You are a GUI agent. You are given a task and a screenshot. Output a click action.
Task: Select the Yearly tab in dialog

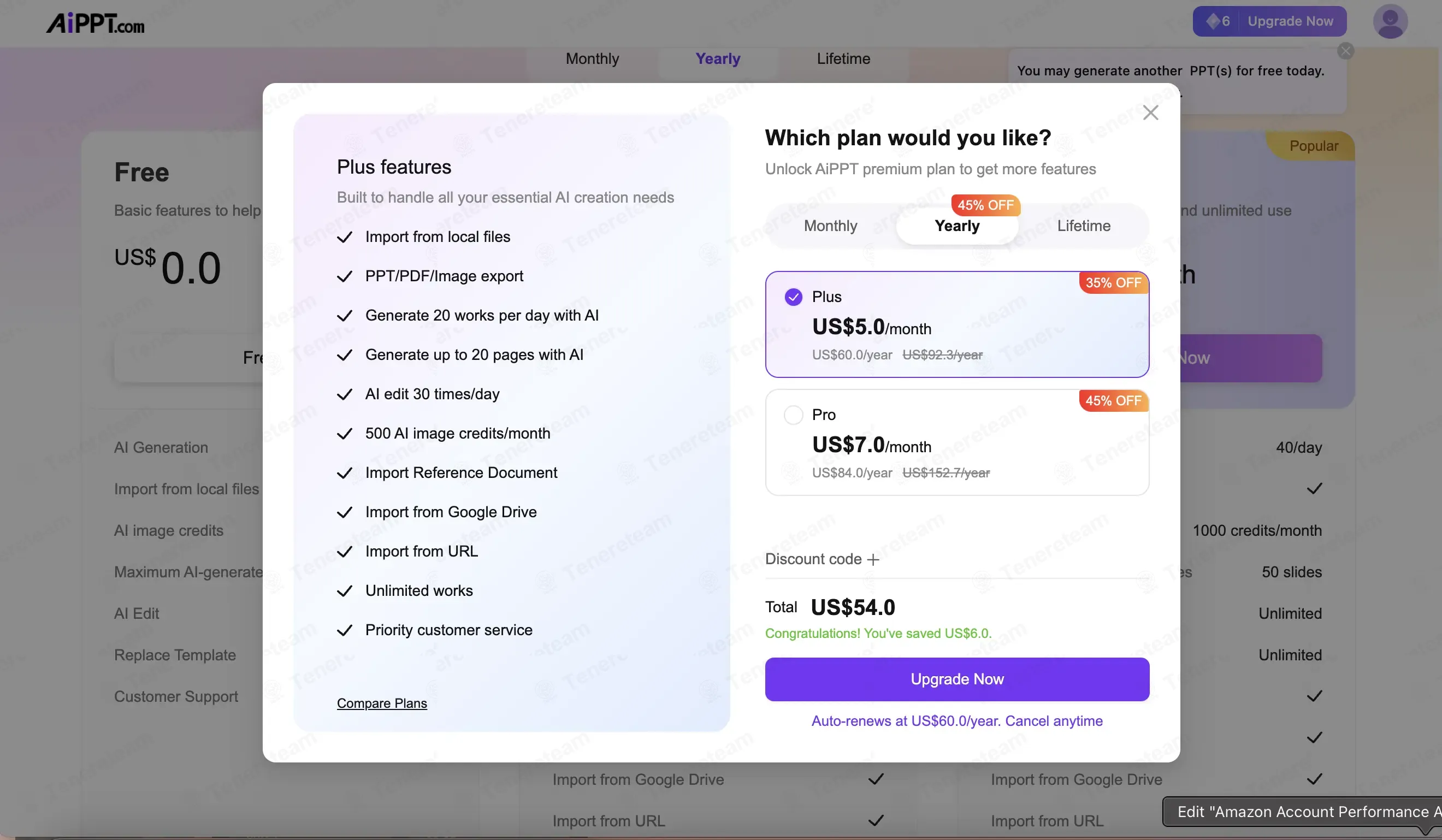point(957,226)
